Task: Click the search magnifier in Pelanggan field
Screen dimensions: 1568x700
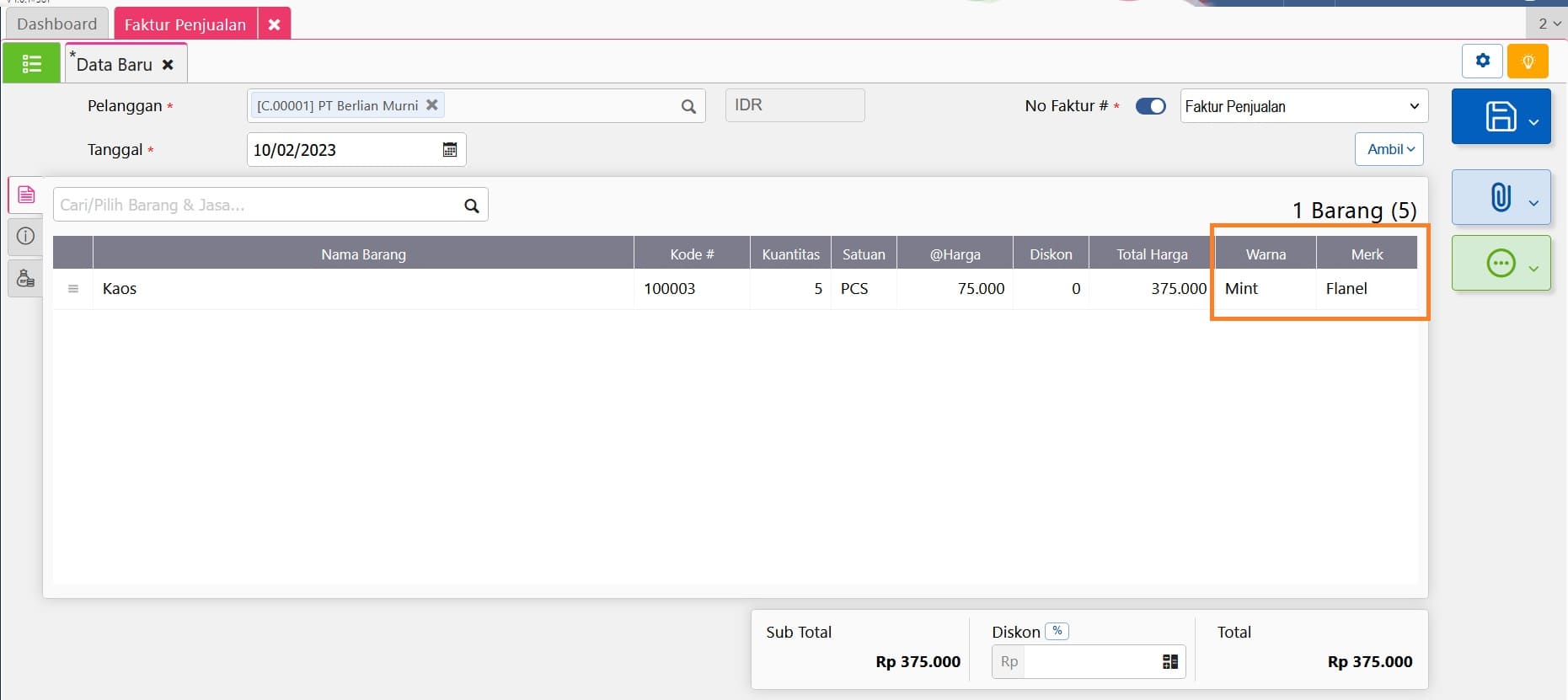Action: 688,106
